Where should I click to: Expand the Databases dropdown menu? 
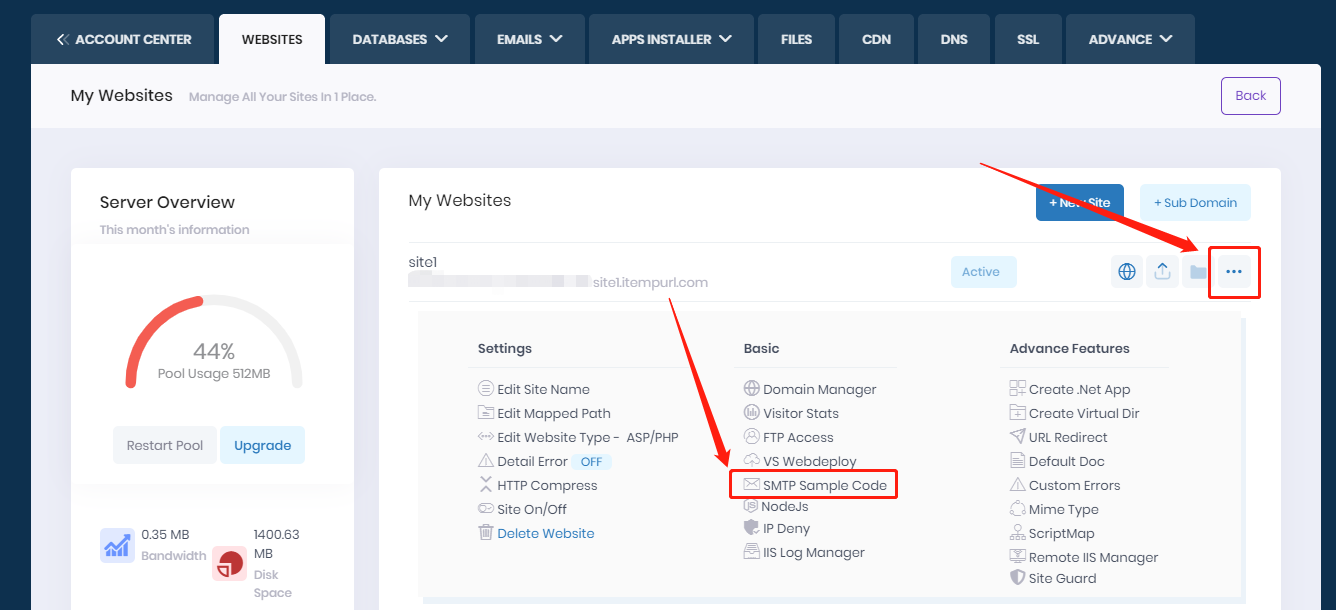[x=400, y=39]
